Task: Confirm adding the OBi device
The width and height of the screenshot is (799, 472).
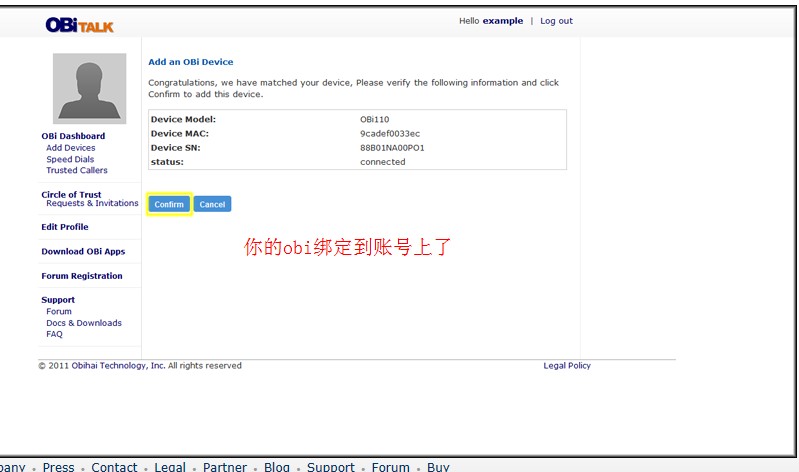Action: coord(169,204)
